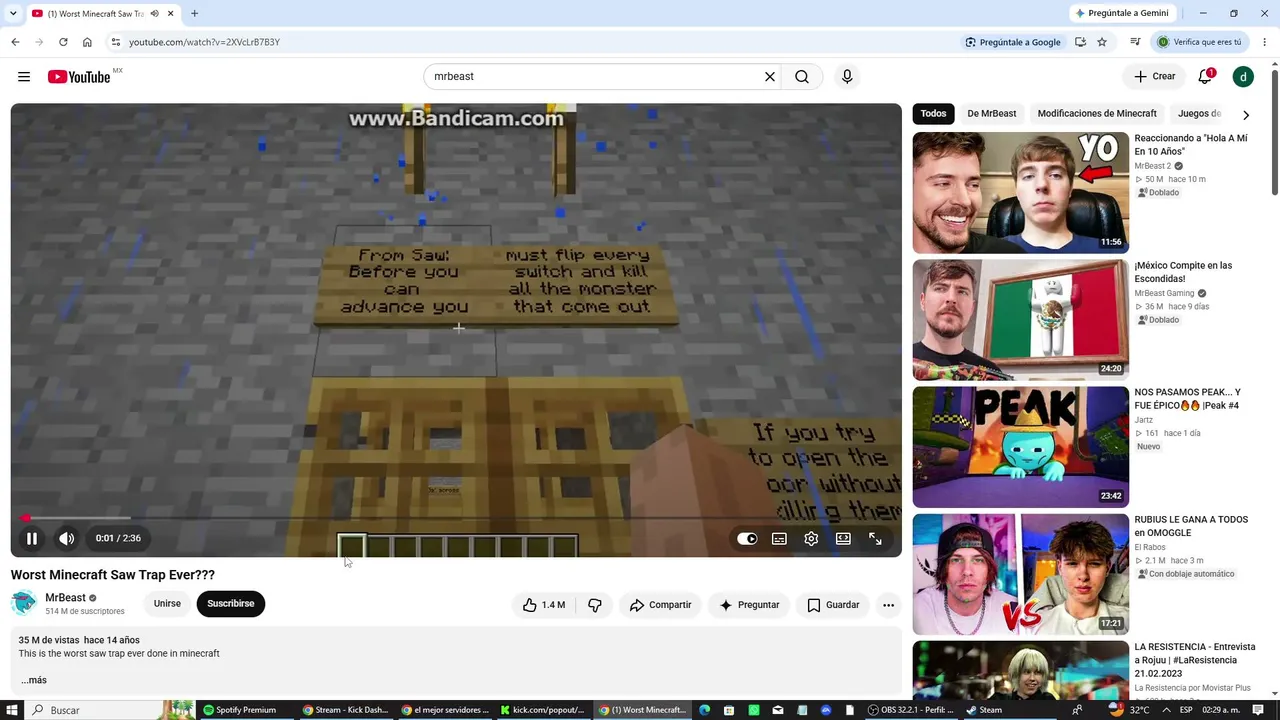The width and height of the screenshot is (1280, 720).
Task: Open the Chrome three-dot menu
Action: [x=1265, y=42]
